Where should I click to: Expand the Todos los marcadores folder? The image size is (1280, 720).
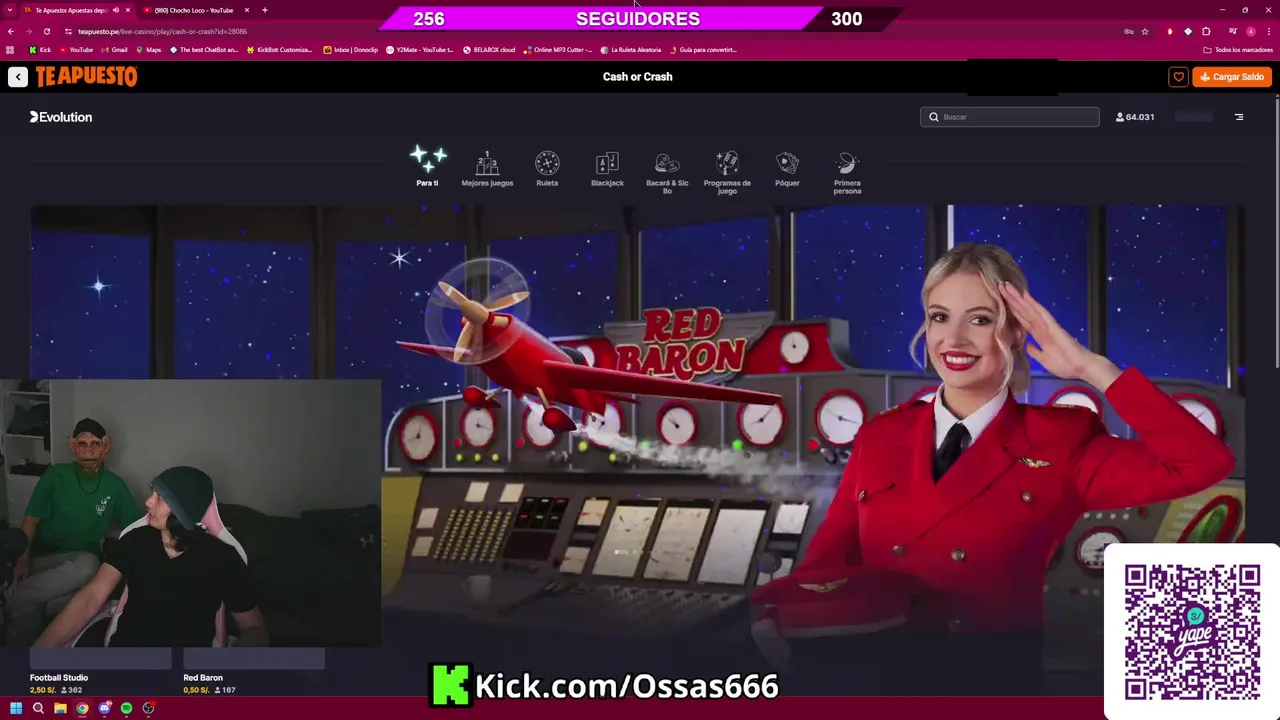coord(1238,50)
